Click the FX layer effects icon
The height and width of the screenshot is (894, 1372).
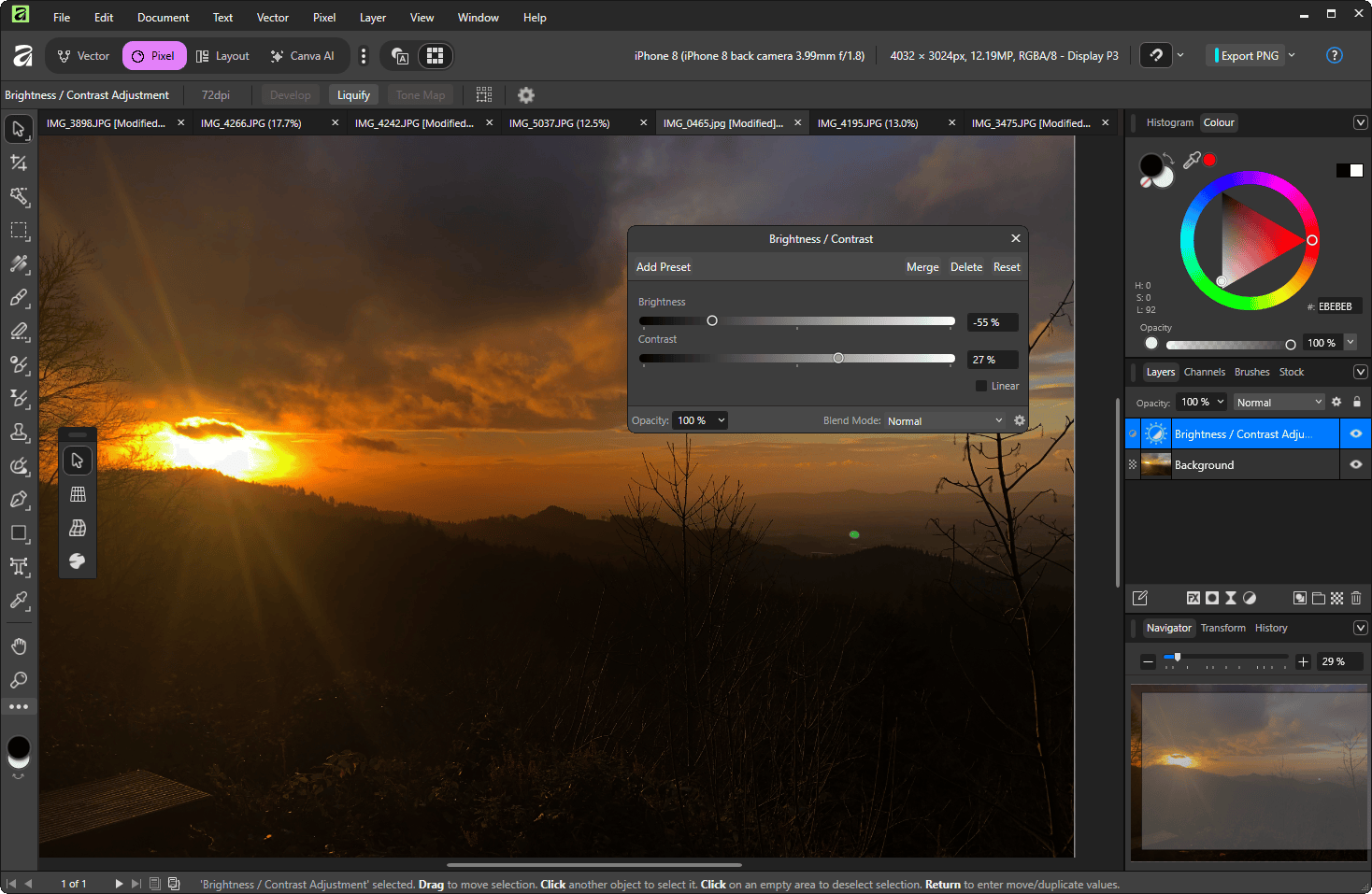1193,598
